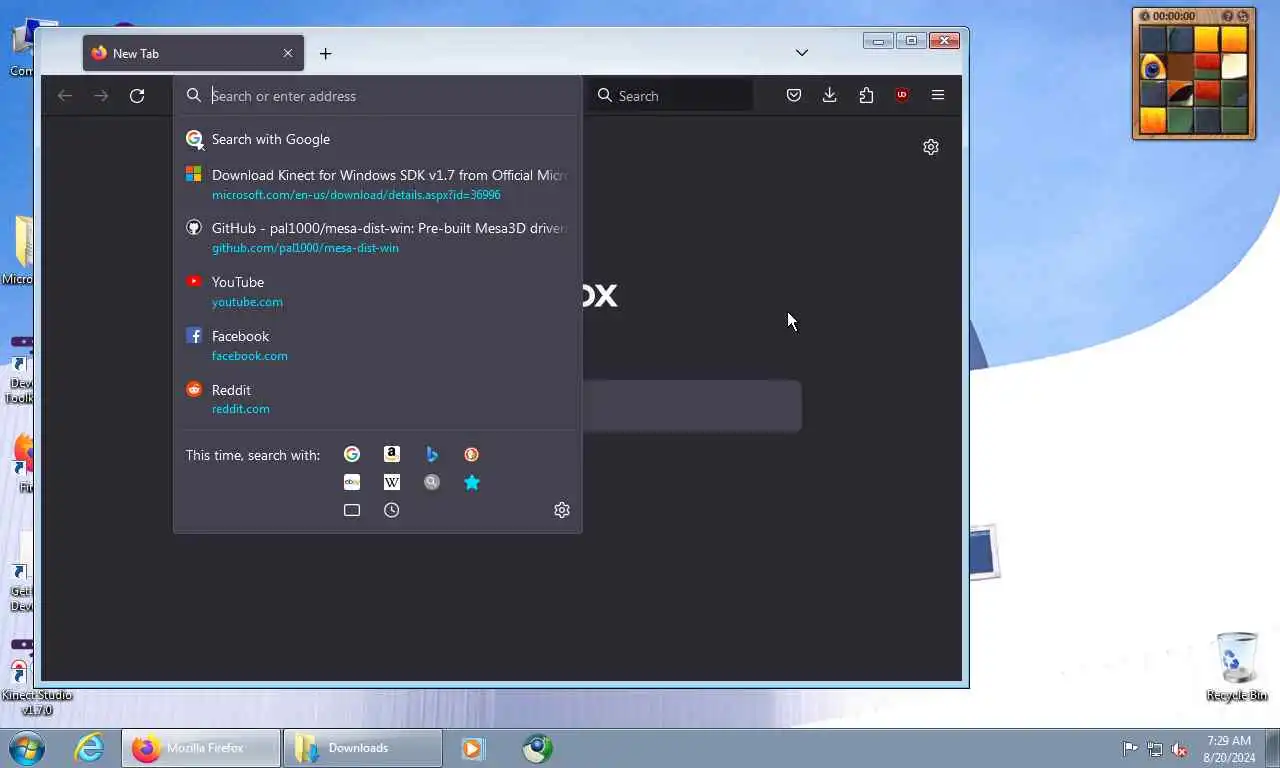Open the Extensions puzzle icon
1280x768 pixels.
click(866, 95)
